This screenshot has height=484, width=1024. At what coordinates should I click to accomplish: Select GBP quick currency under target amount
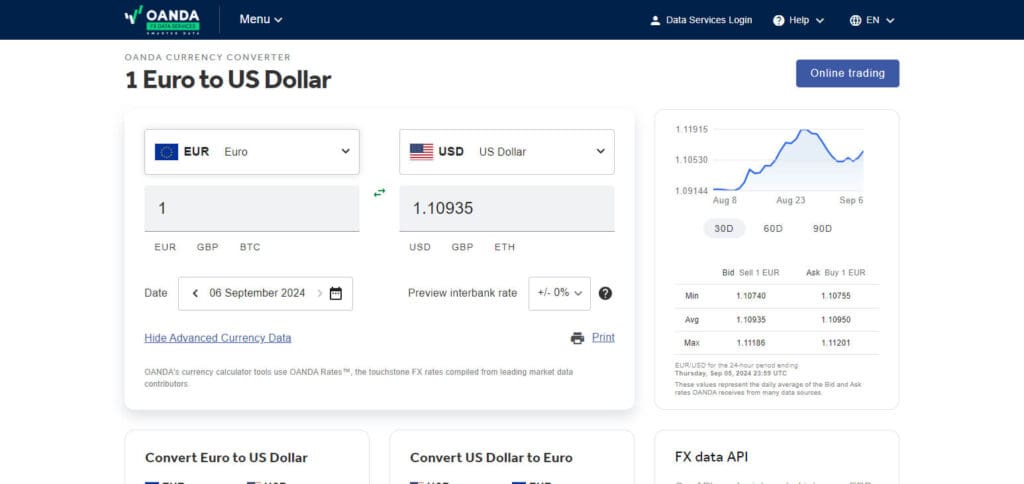coord(462,248)
